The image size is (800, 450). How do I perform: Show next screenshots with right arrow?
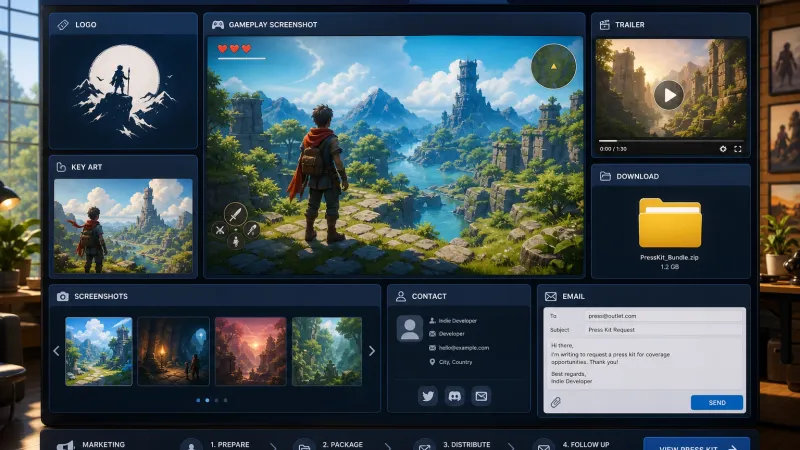(372, 351)
